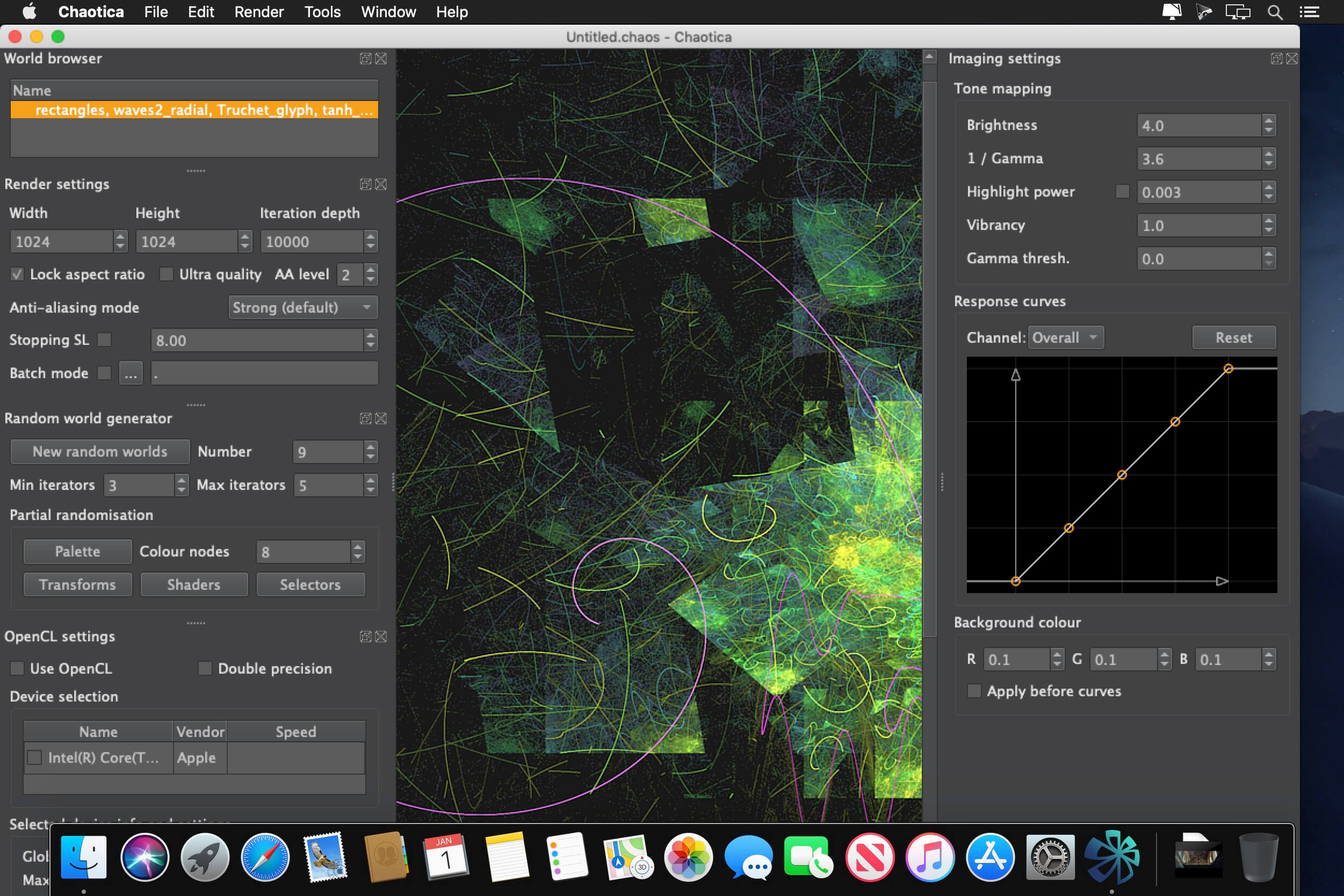This screenshot has height=896, width=1344.
Task: Open Chaotica app in the dock
Action: [1111, 857]
